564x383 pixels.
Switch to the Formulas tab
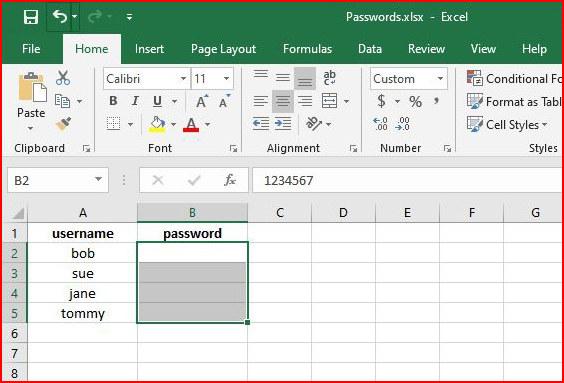307,49
